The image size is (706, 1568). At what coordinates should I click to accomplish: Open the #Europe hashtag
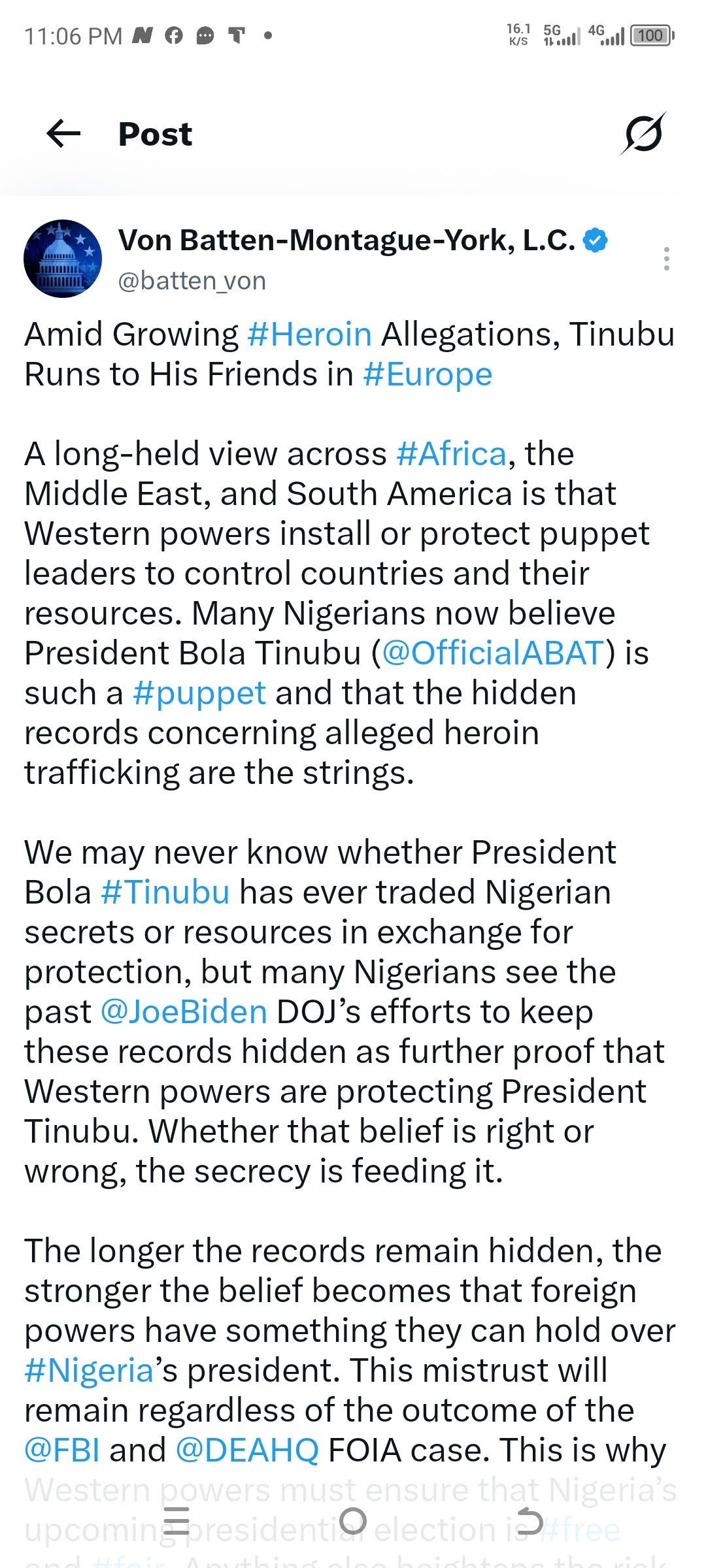428,374
